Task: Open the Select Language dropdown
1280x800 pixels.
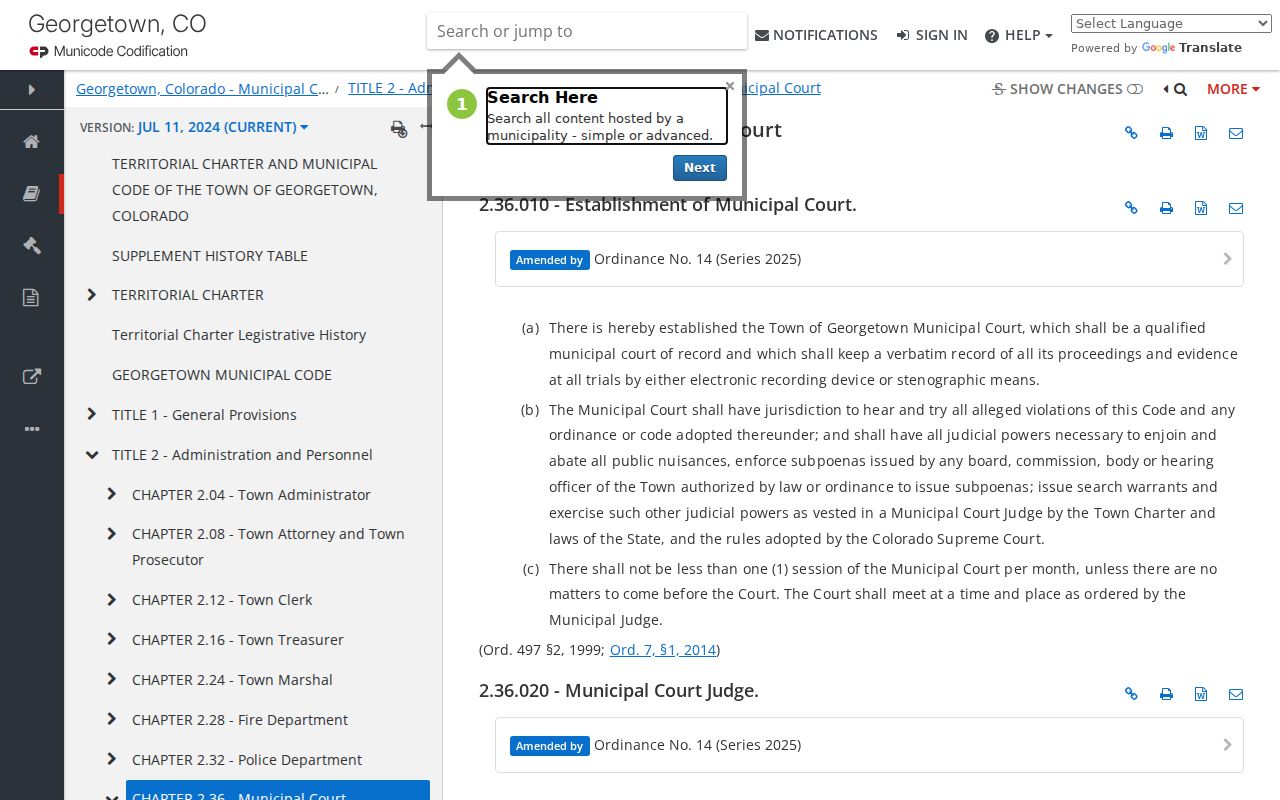Action: click(x=1171, y=24)
